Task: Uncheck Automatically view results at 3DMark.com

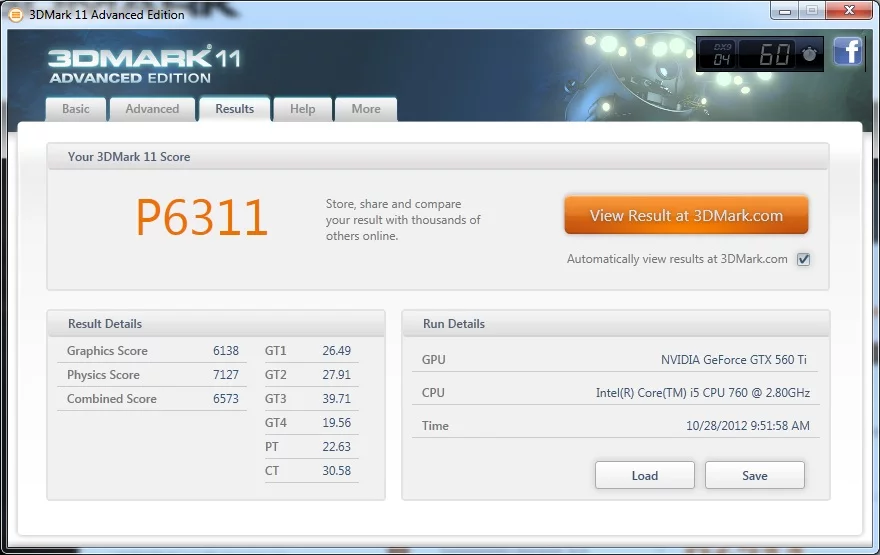Action: pyautogui.click(x=804, y=259)
